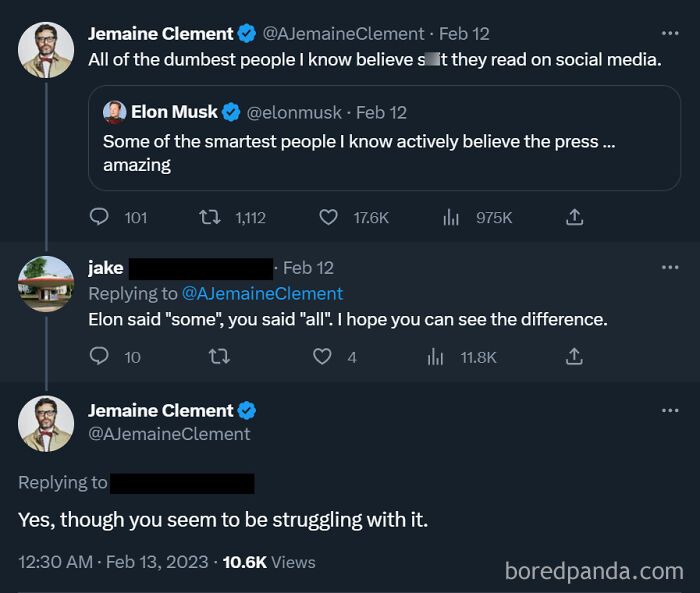Share jake's reply tweet
The image size is (700, 593).
click(574, 356)
